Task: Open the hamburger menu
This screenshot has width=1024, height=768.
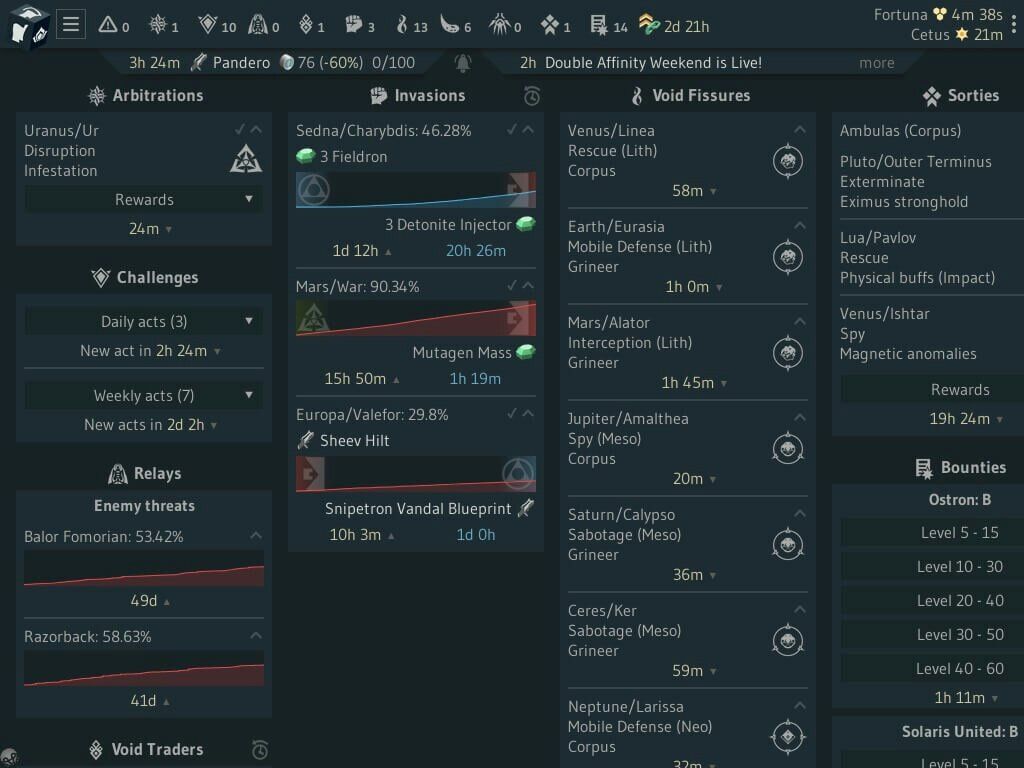Action: point(71,25)
